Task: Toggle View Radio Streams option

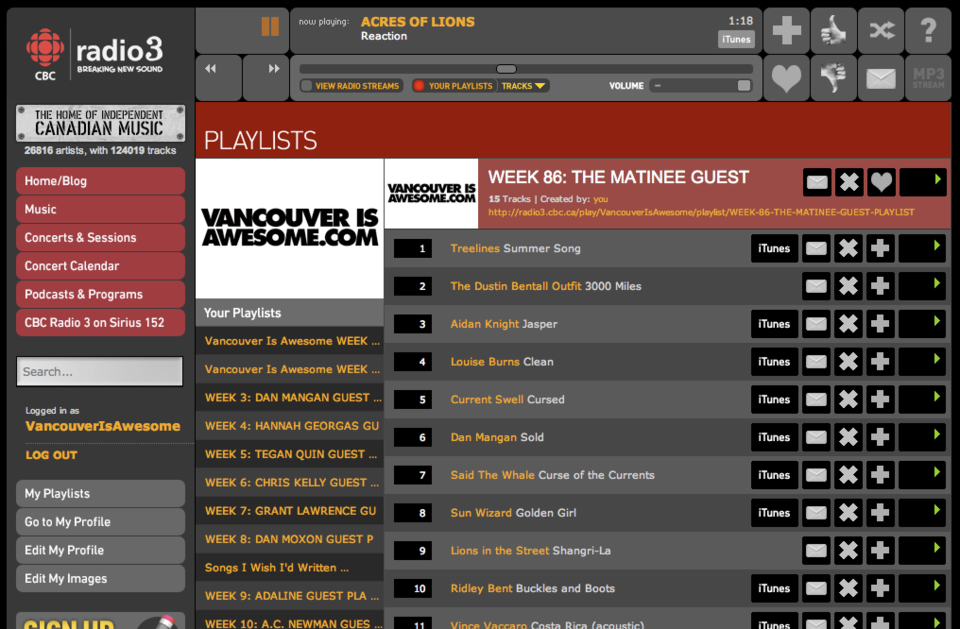Action: (x=351, y=86)
